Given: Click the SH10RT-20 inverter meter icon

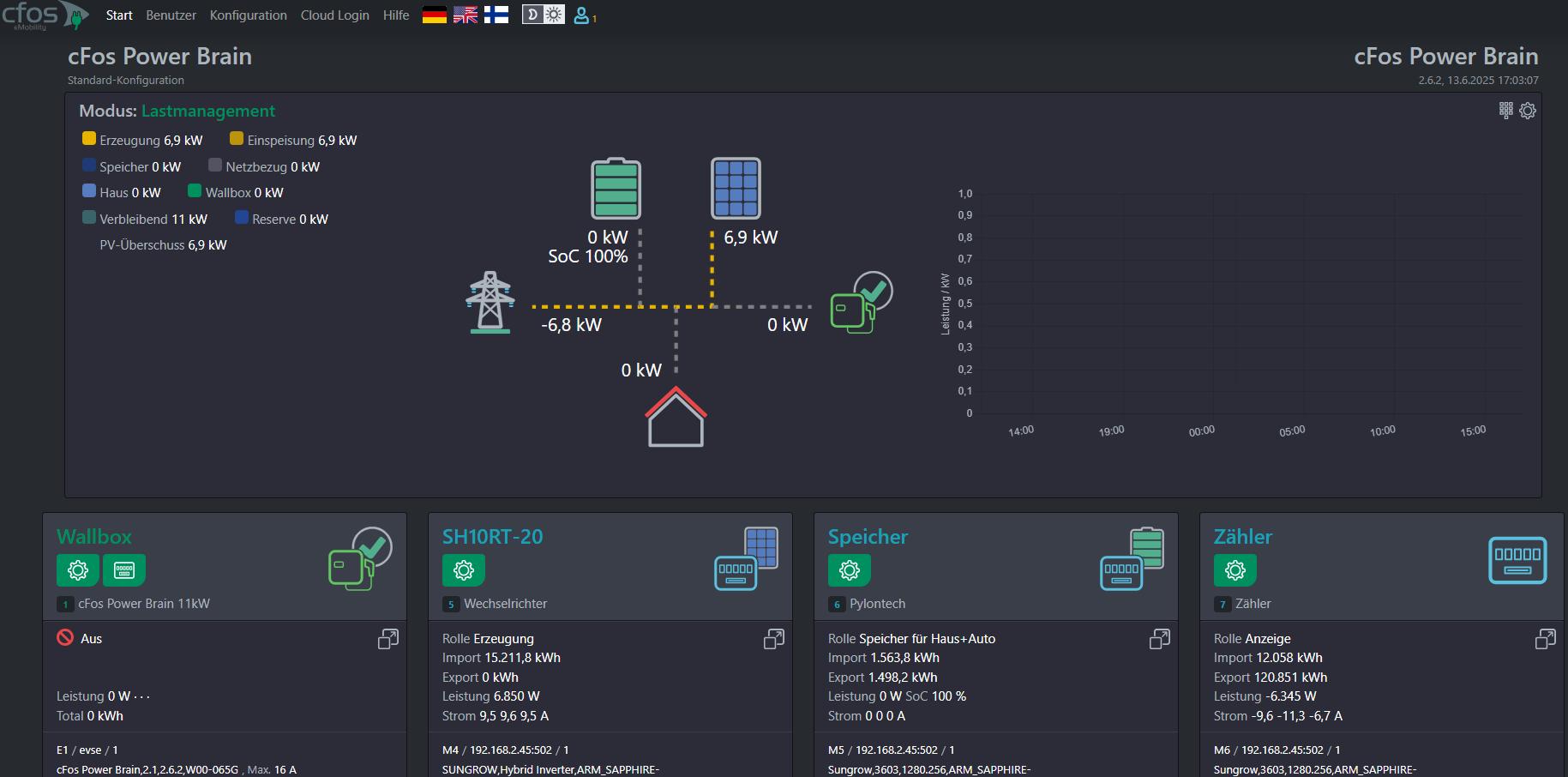Looking at the screenshot, I should tap(747, 558).
